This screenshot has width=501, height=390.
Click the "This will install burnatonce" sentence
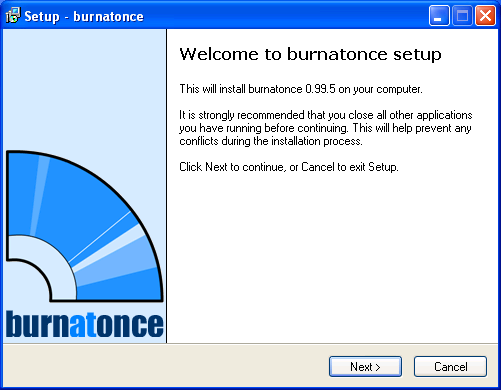pos(301,89)
